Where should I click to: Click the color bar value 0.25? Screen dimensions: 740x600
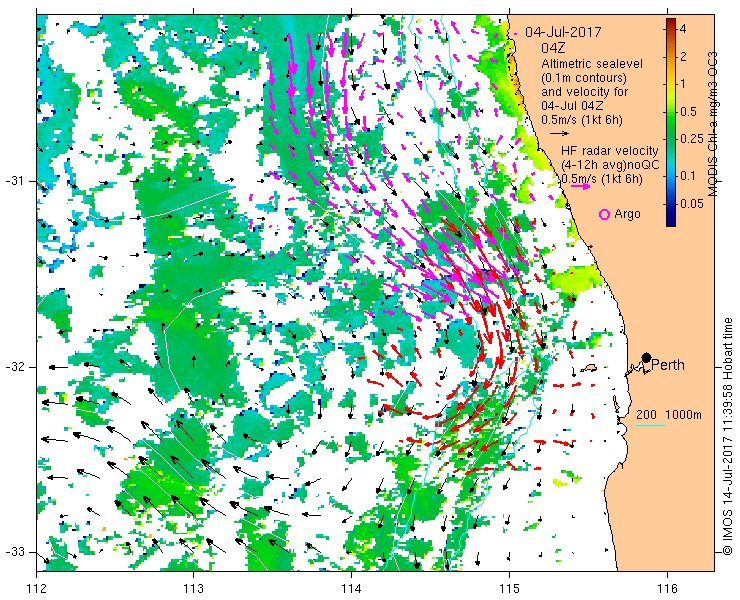point(691,139)
